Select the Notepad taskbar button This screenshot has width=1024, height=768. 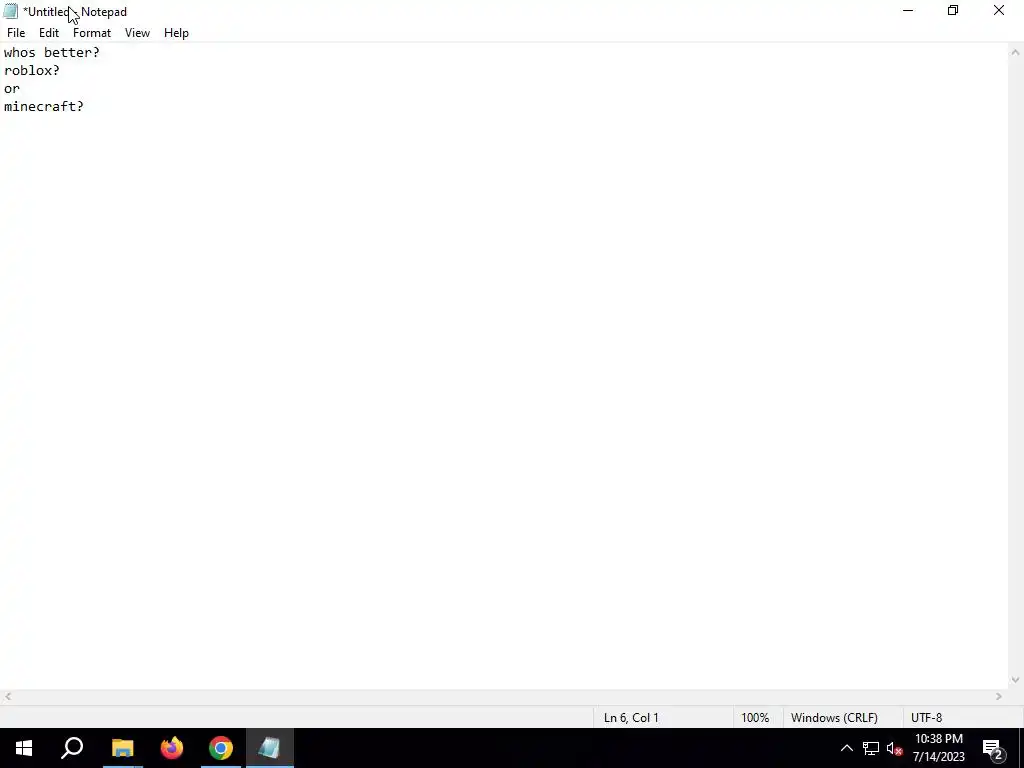[x=270, y=748]
